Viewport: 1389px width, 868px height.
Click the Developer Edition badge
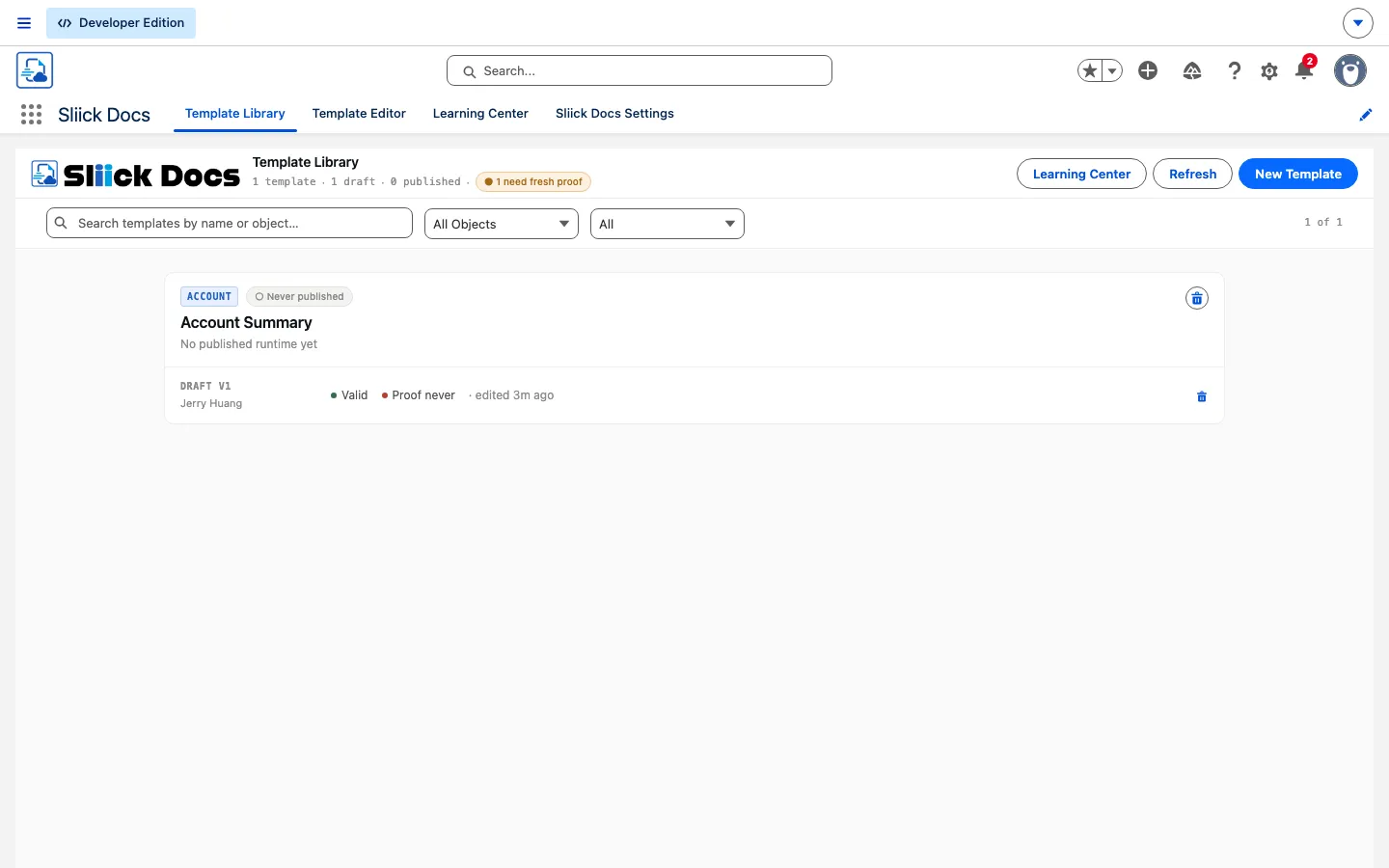click(121, 23)
